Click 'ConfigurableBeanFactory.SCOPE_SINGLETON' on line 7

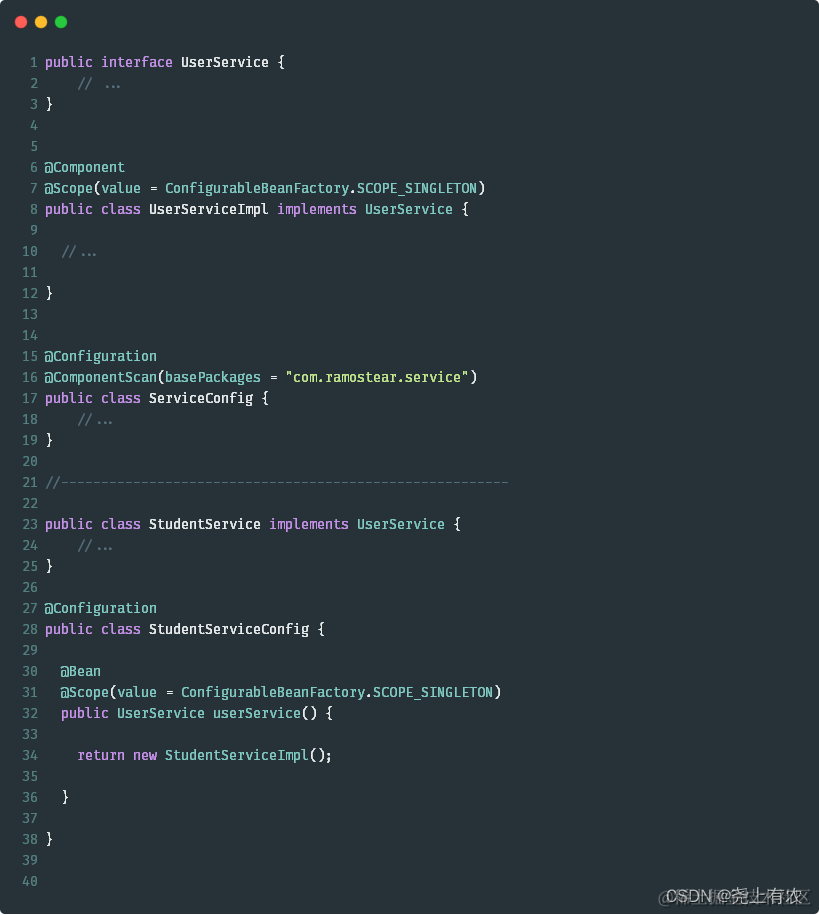pos(321,188)
